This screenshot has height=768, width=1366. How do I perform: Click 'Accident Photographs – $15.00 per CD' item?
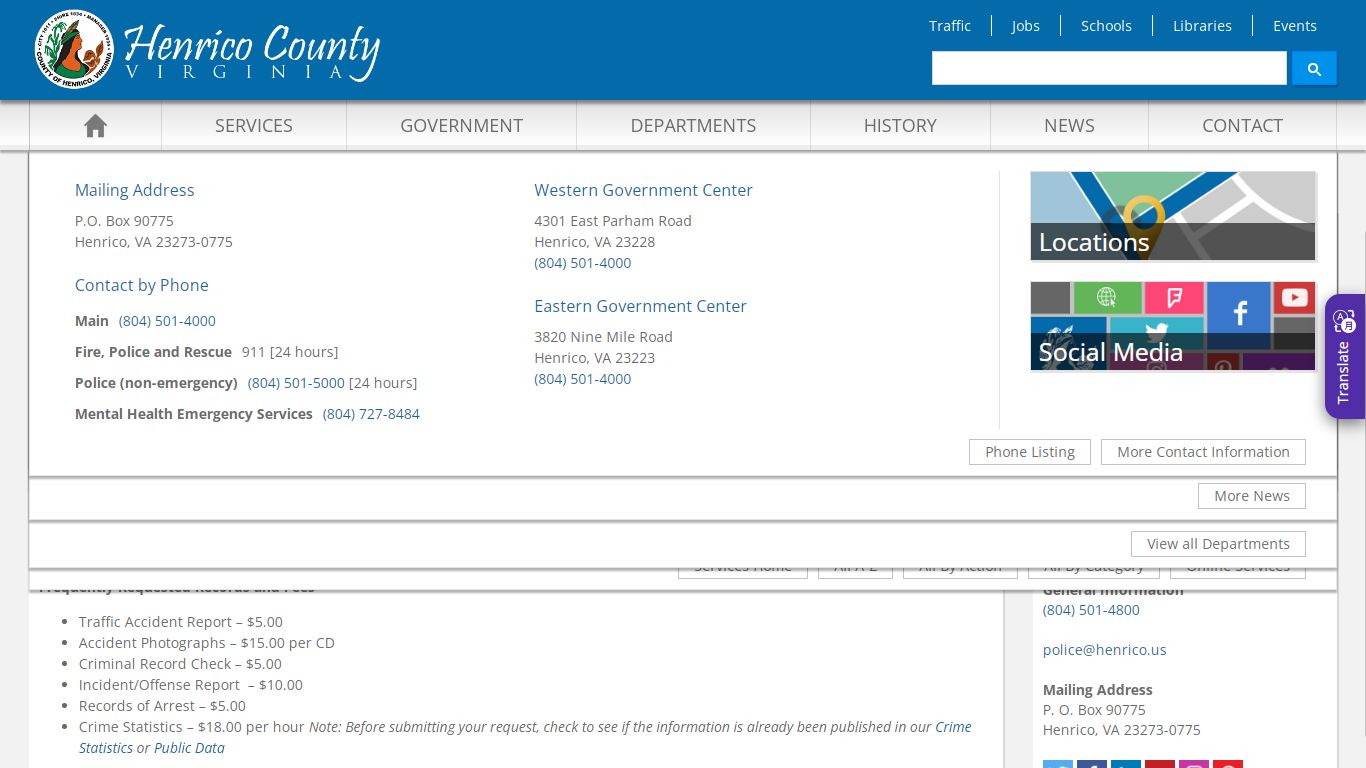(x=207, y=643)
